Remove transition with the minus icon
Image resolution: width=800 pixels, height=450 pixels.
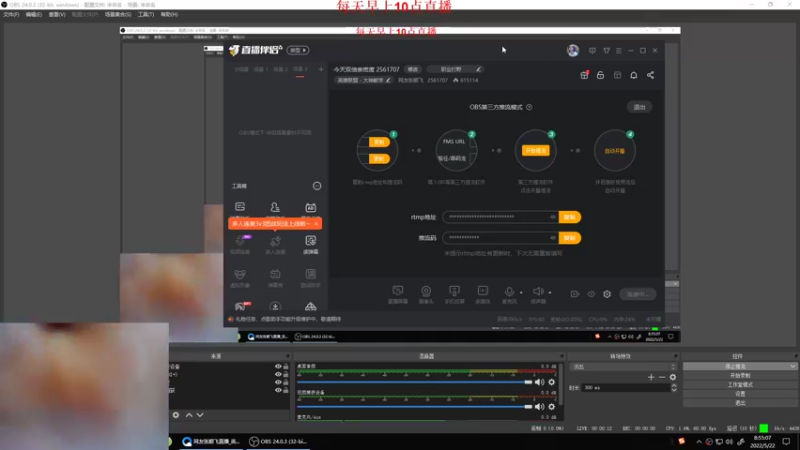(x=662, y=377)
